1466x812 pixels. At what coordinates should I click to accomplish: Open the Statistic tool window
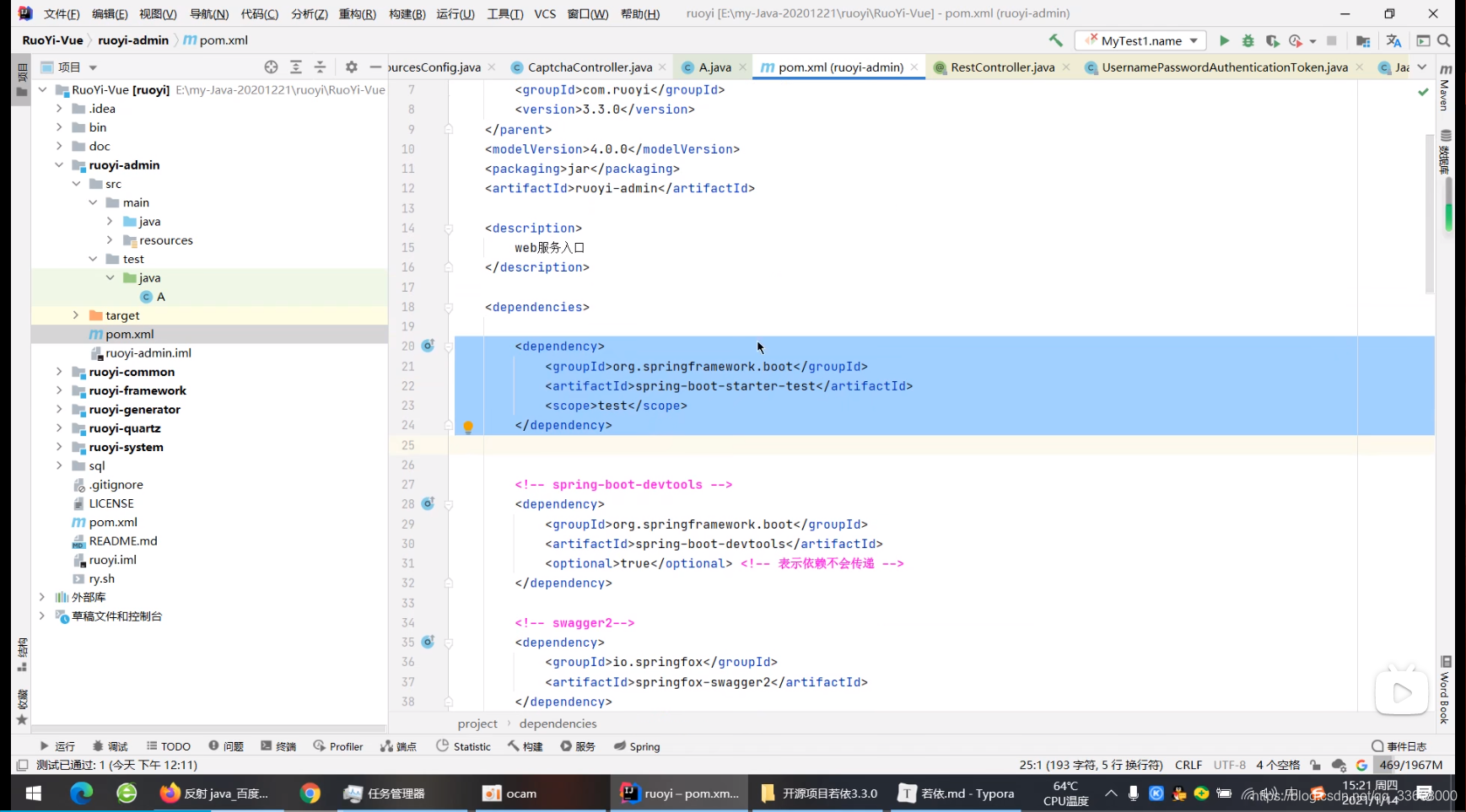pos(463,746)
